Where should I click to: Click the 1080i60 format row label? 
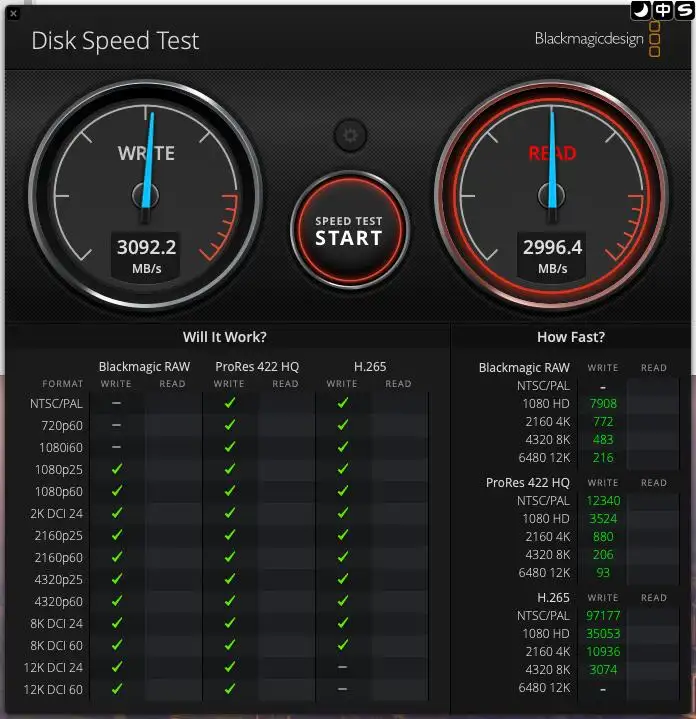click(61, 448)
